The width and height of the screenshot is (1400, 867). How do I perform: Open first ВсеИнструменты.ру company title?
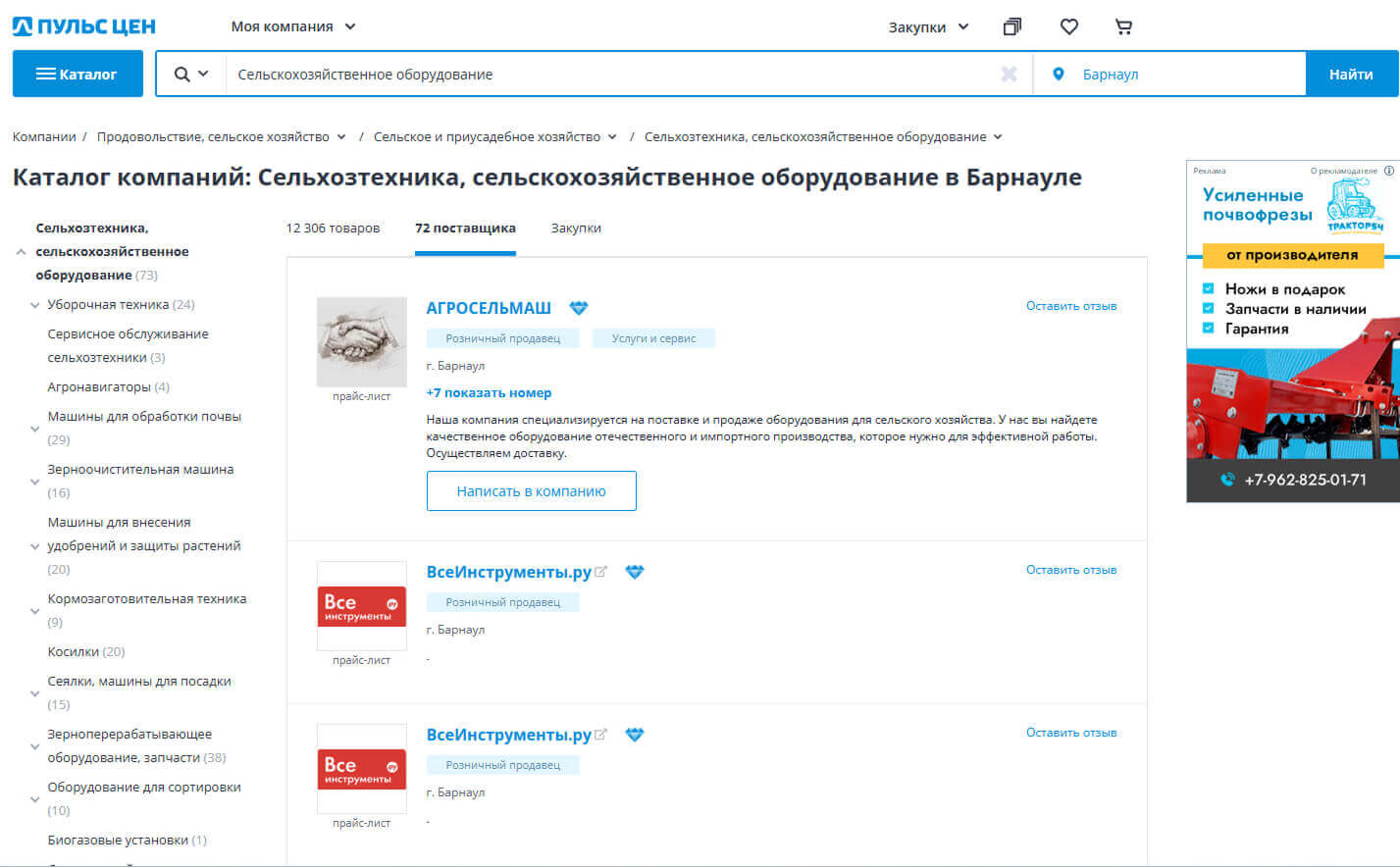[x=509, y=572]
